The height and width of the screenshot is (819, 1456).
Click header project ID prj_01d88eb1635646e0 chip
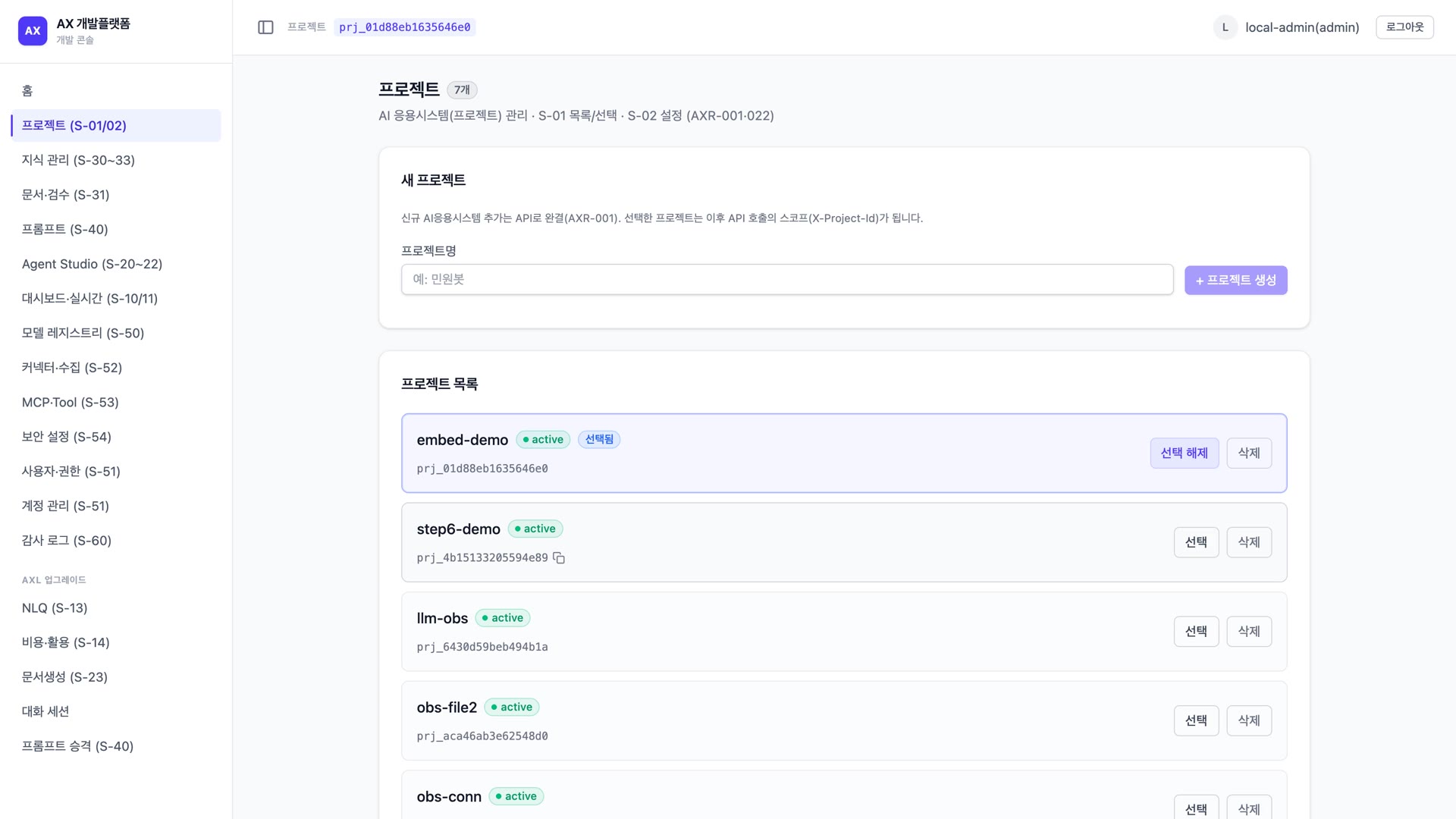pyautogui.click(x=405, y=27)
